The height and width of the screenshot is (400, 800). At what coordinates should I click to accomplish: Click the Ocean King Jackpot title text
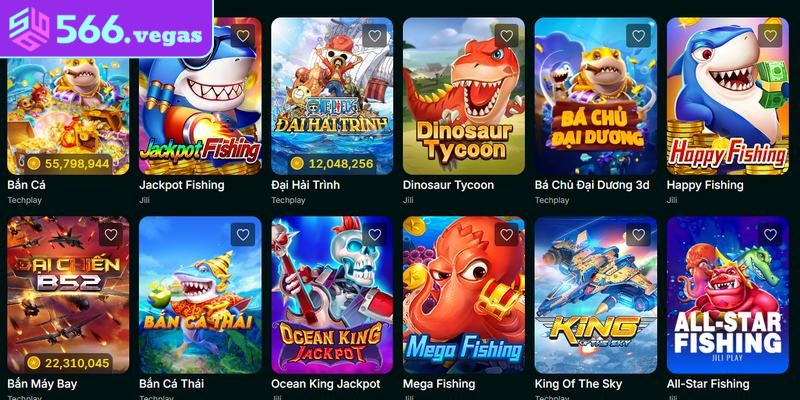click(x=326, y=384)
